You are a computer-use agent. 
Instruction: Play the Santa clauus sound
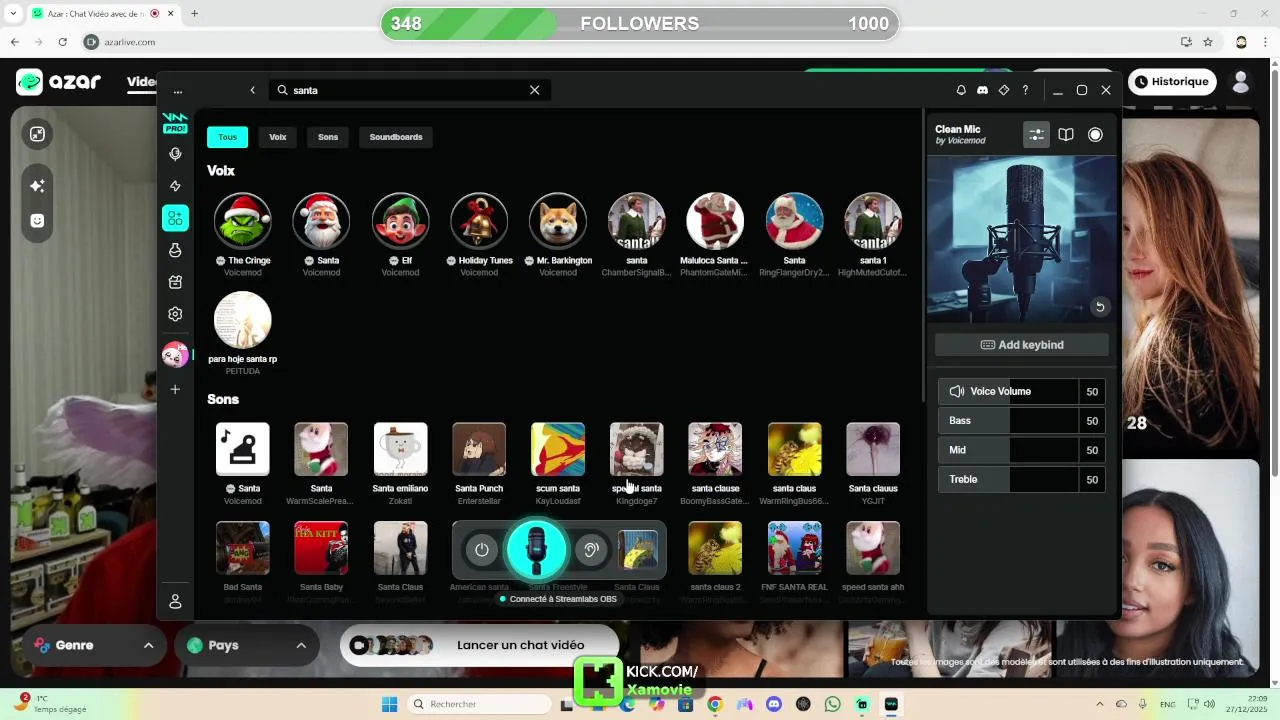[873, 449]
